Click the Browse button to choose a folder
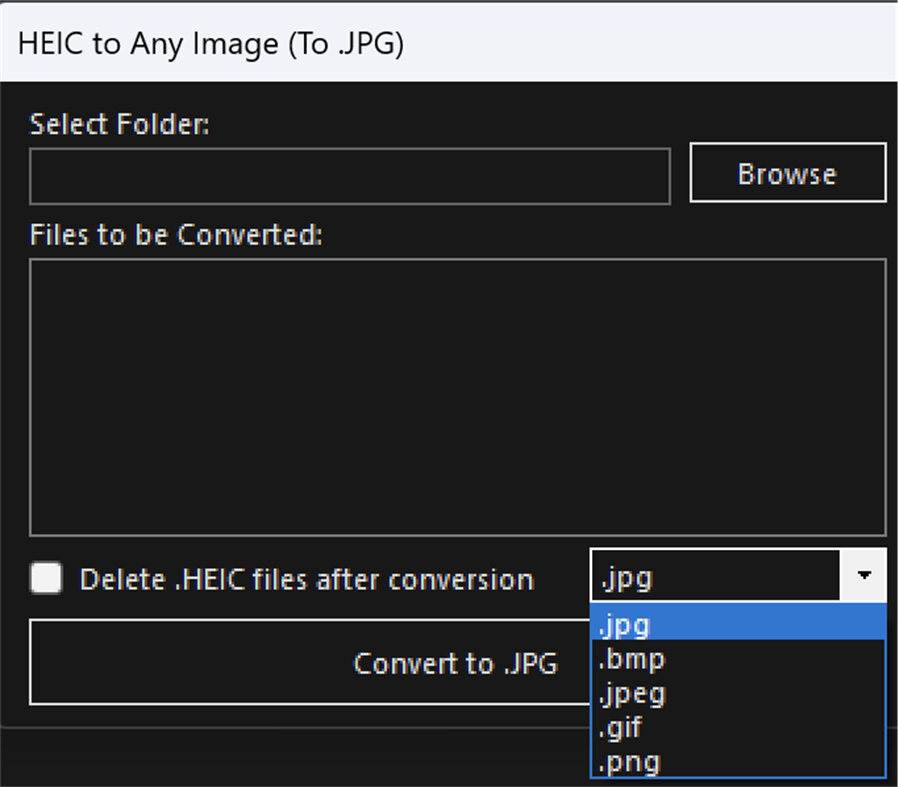 click(x=786, y=172)
